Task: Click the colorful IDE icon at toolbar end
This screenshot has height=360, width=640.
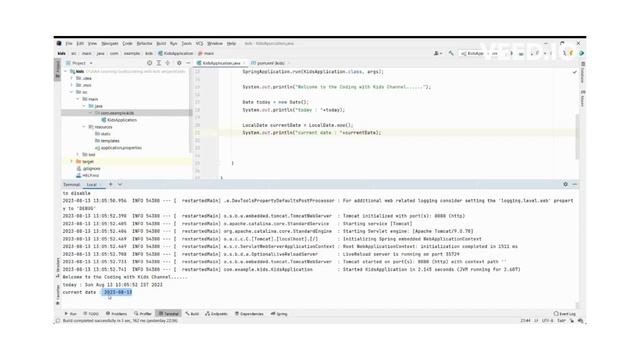Action: tap(581, 53)
